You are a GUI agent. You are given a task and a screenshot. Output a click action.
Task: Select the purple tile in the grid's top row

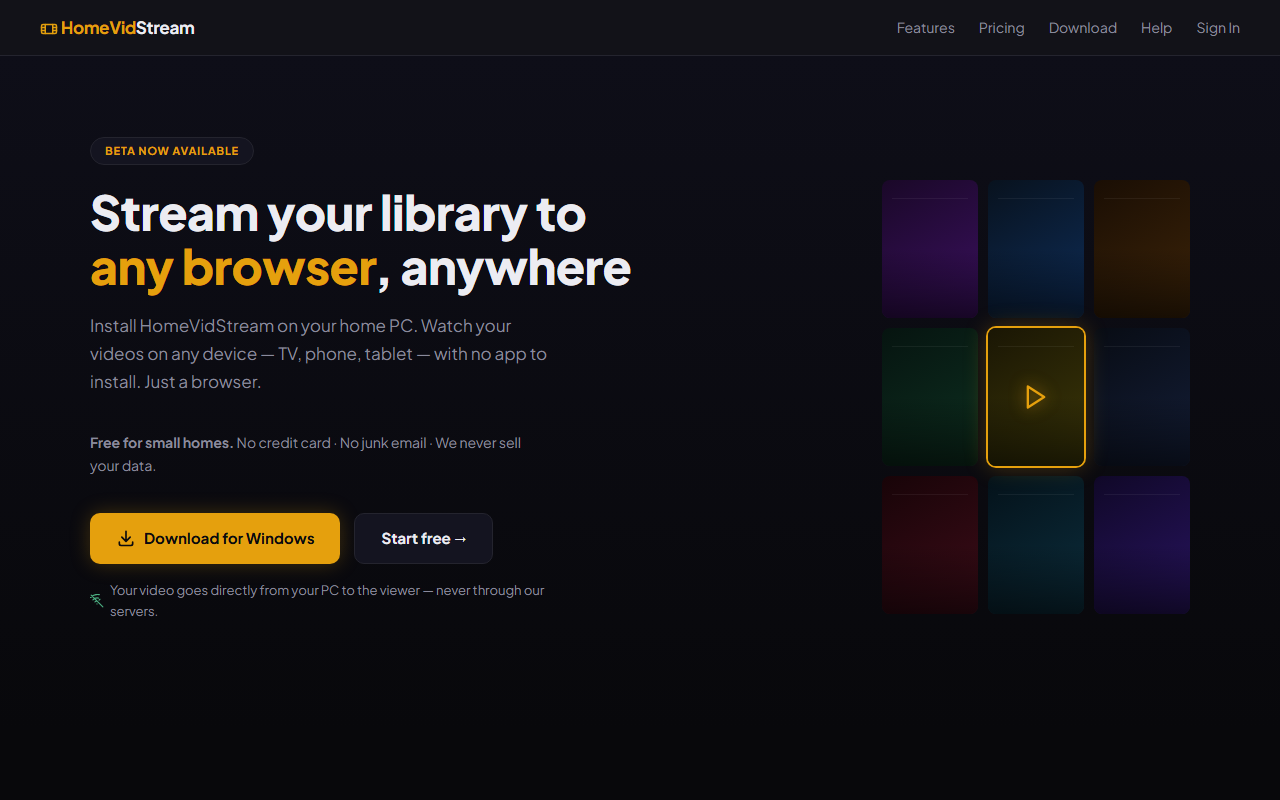tap(930, 249)
